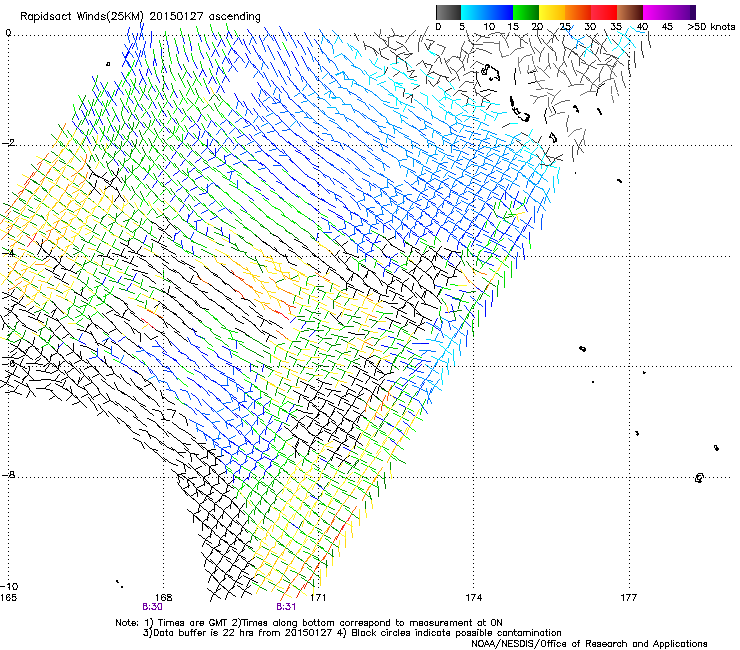Click the orange 25-30 knots color band
This screenshot has width=740, height=650.
[578, 12]
